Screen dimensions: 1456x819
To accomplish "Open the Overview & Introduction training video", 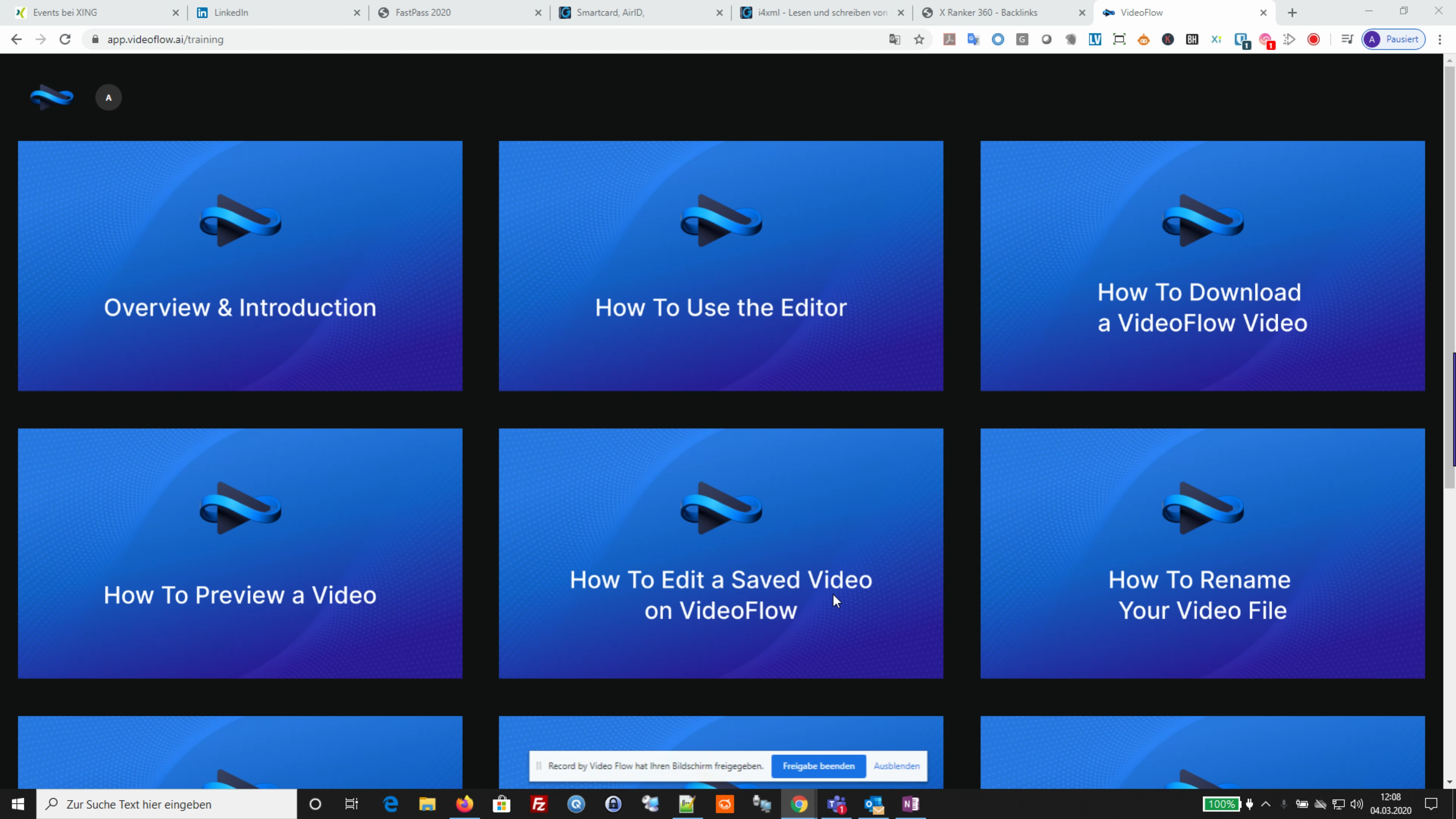I will tap(240, 266).
